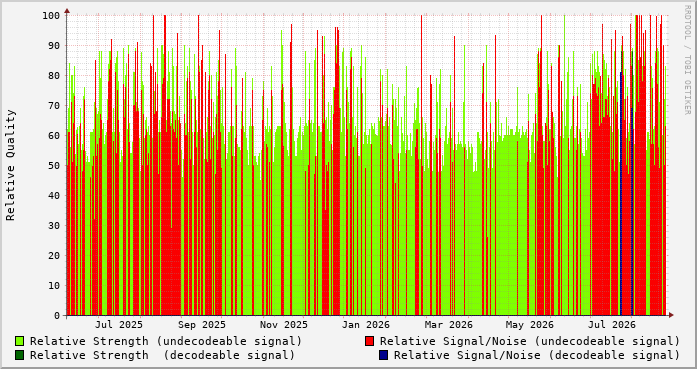Click the Sep 2025 x-axis label
The width and height of the screenshot is (697, 369).
pos(202,325)
